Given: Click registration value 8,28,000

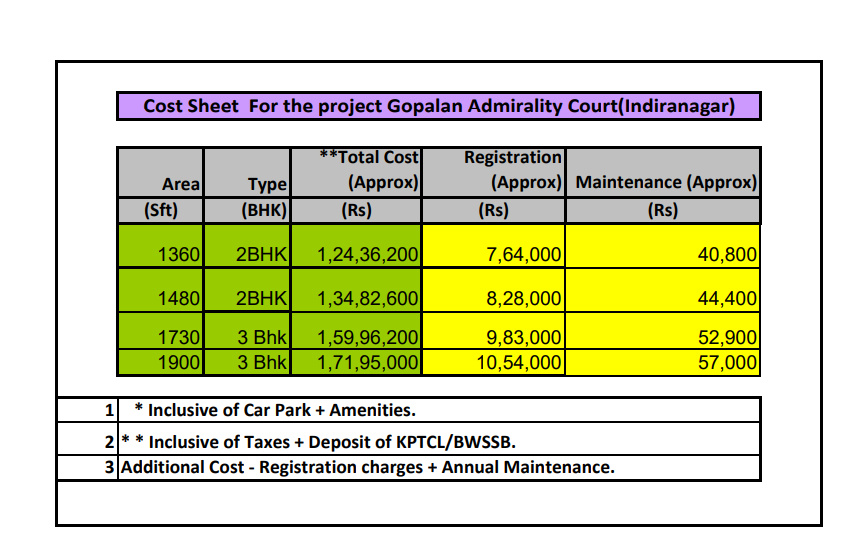Looking at the screenshot, I should tap(493, 298).
